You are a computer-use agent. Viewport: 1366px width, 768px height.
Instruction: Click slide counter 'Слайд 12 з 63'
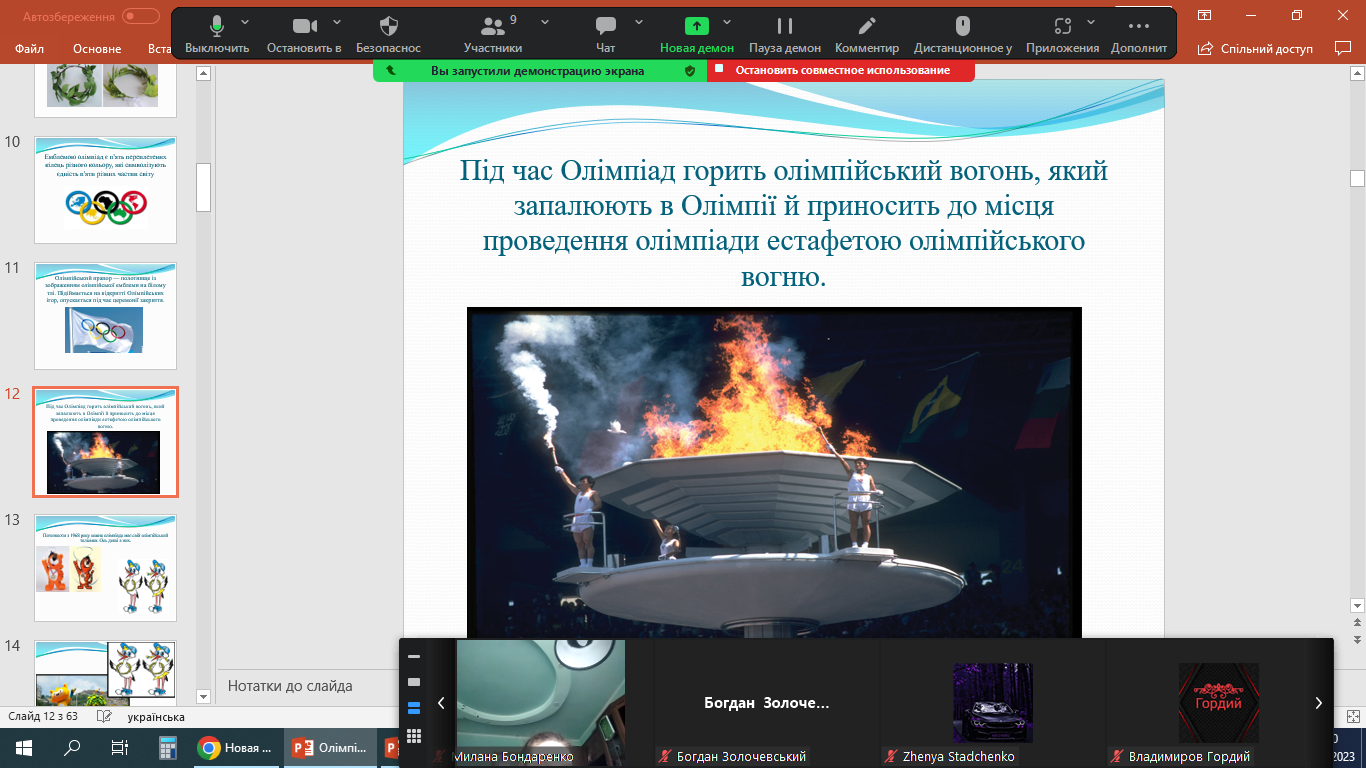pyautogui.click(x=44, y=717)
